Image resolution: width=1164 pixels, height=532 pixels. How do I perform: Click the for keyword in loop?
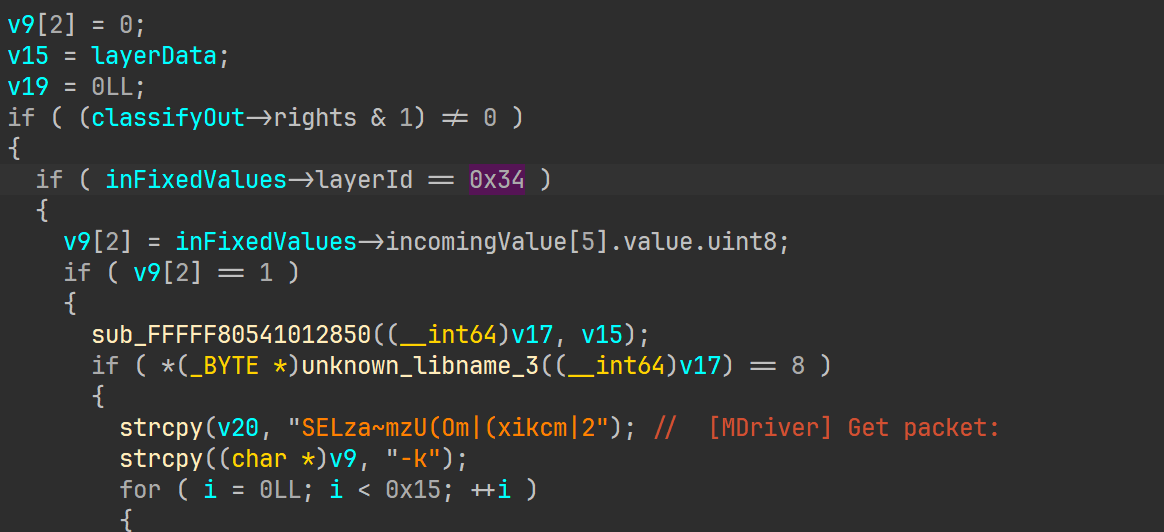click(x=139, y=490)
